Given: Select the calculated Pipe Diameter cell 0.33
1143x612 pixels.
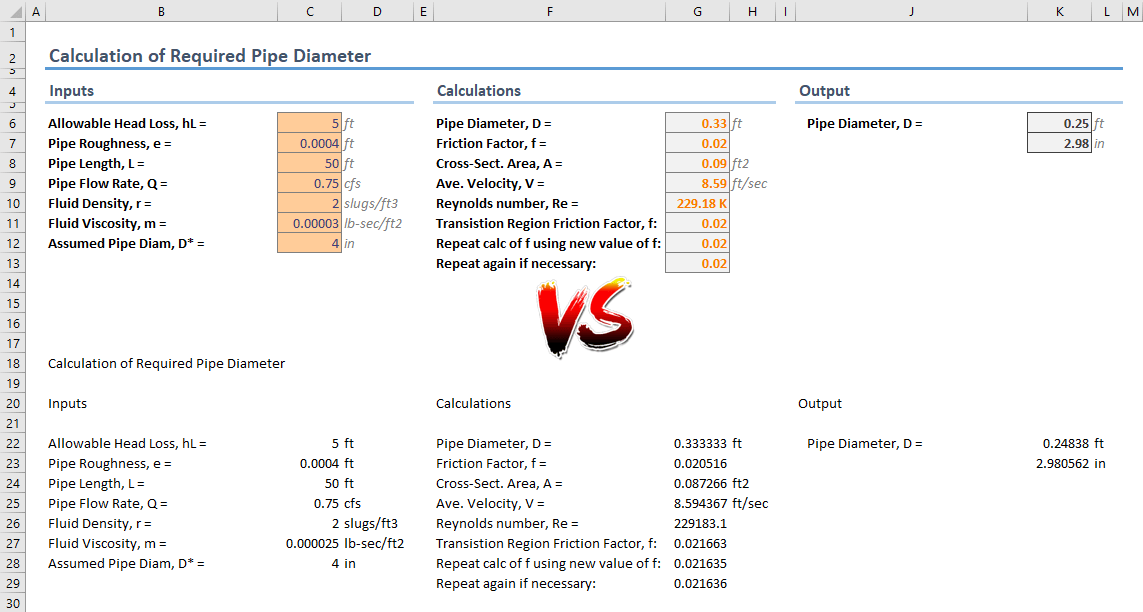Looking at the screenshot, I should coord(698,123).
